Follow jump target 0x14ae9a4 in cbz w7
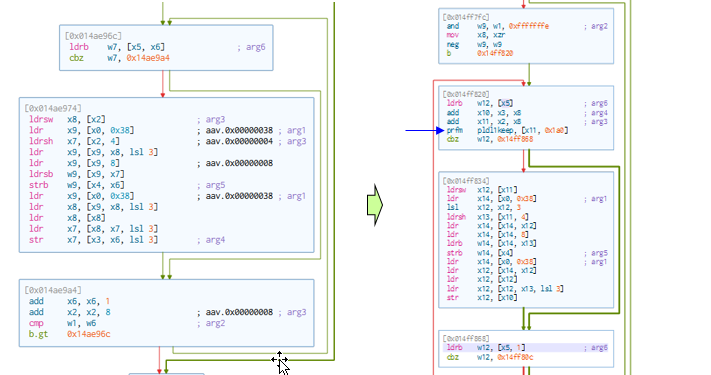Screen dimensions: 711x375 (x=148, y=58)
